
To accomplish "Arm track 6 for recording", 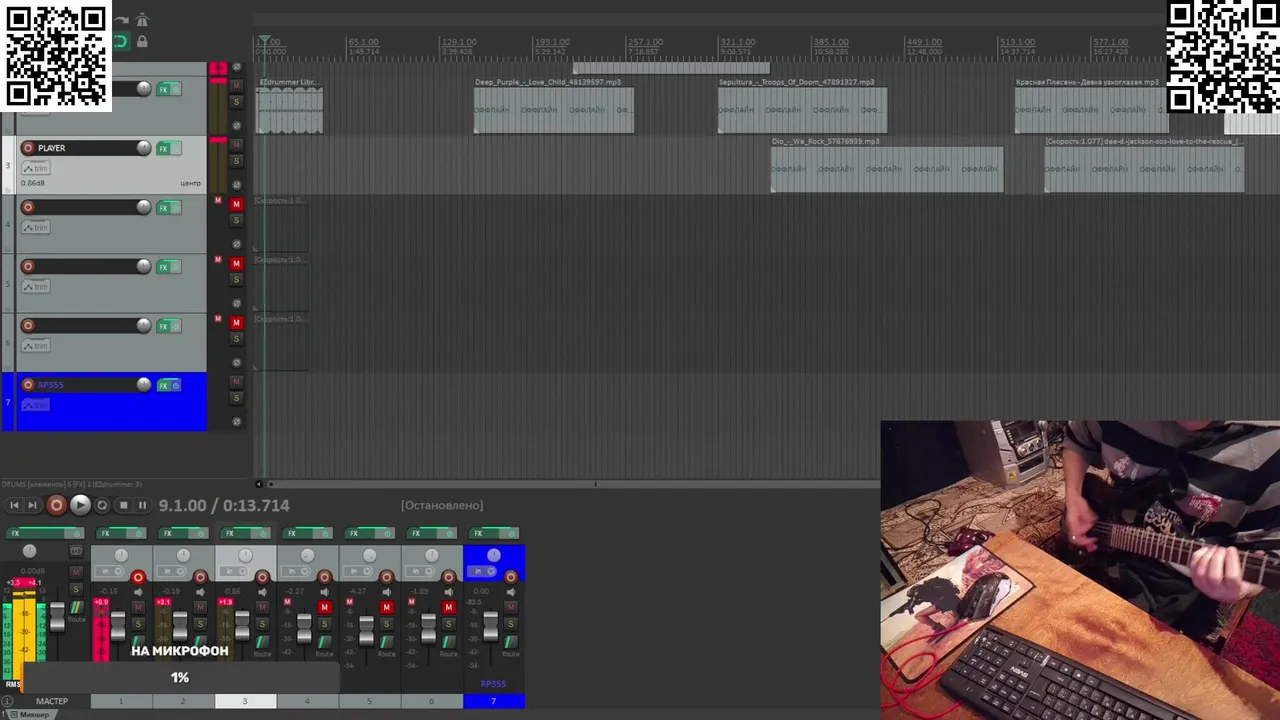I will [28, 325].
